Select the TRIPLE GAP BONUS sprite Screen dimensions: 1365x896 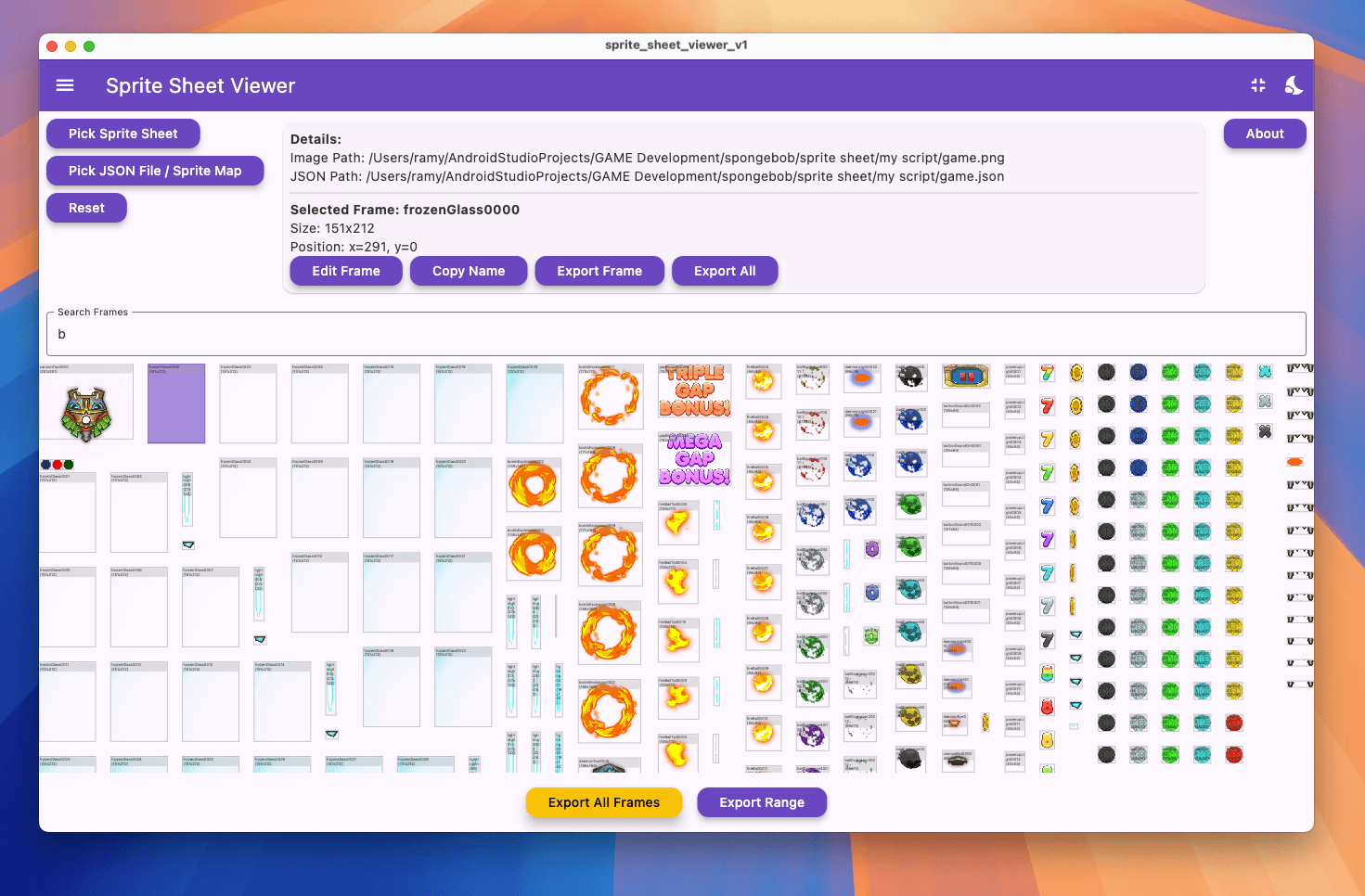click(695, 390)
